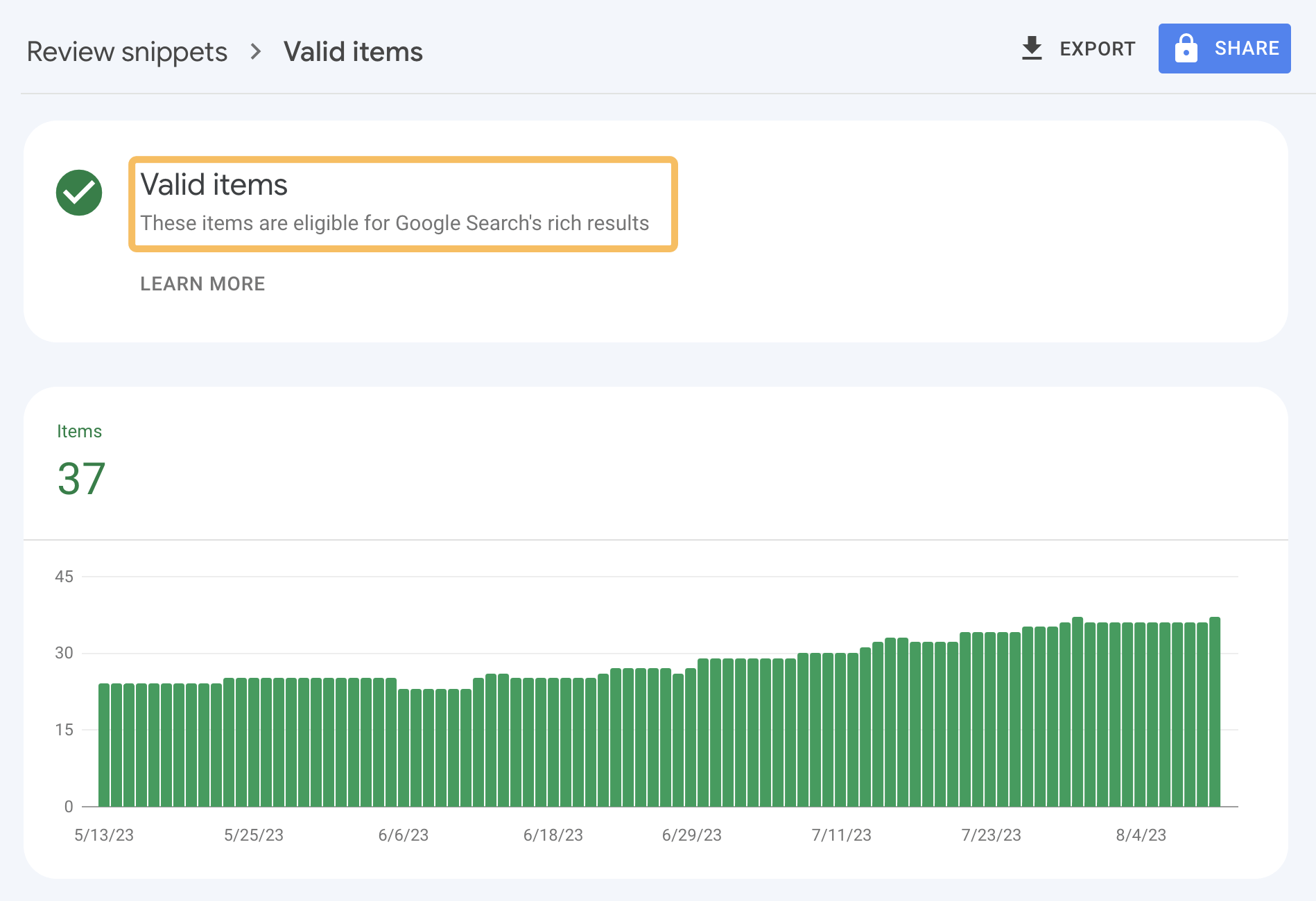Open the LEARN MORE link
The height and width of the screenshot is (901, 1316).
[x=202, y=283]
